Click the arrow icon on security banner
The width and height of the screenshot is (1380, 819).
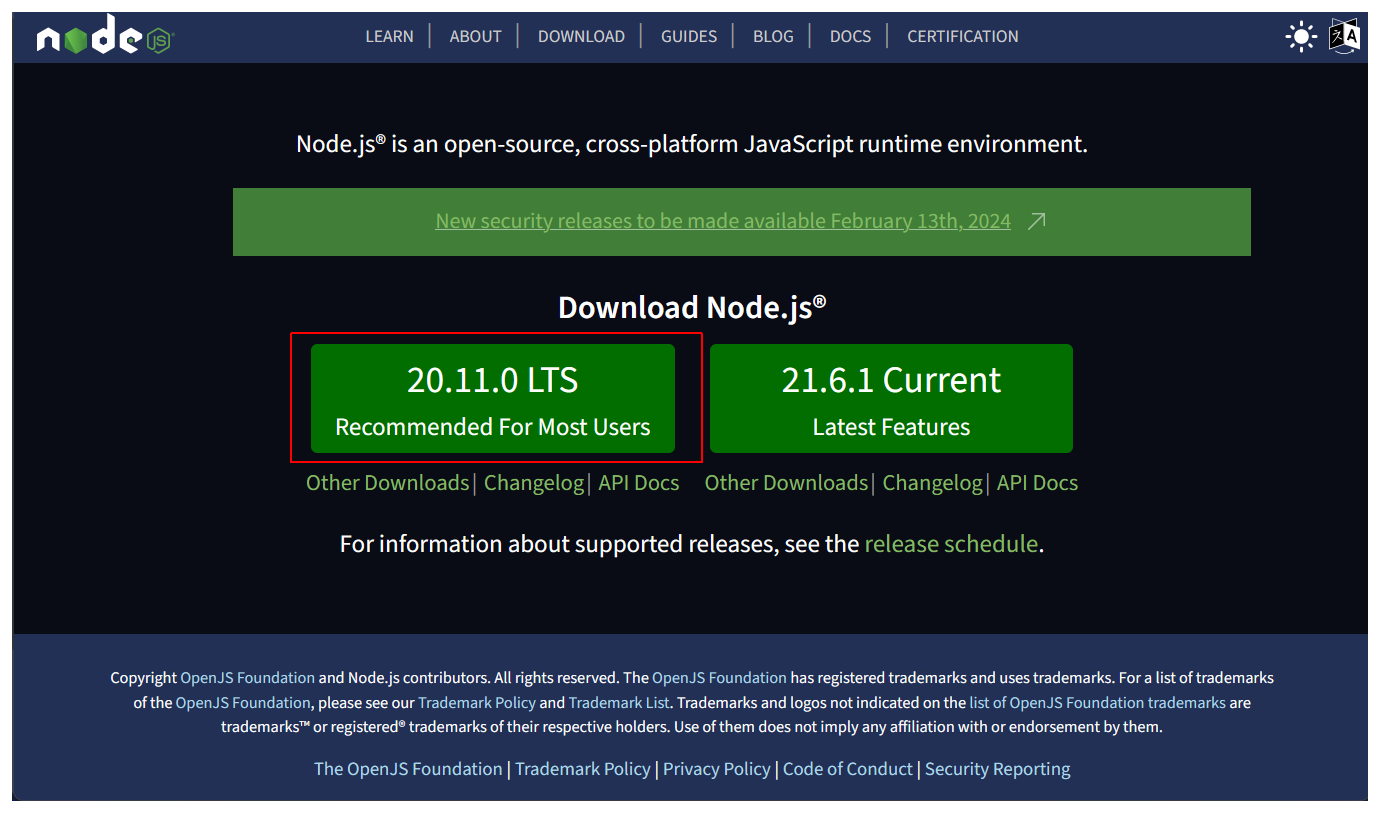1037,221
